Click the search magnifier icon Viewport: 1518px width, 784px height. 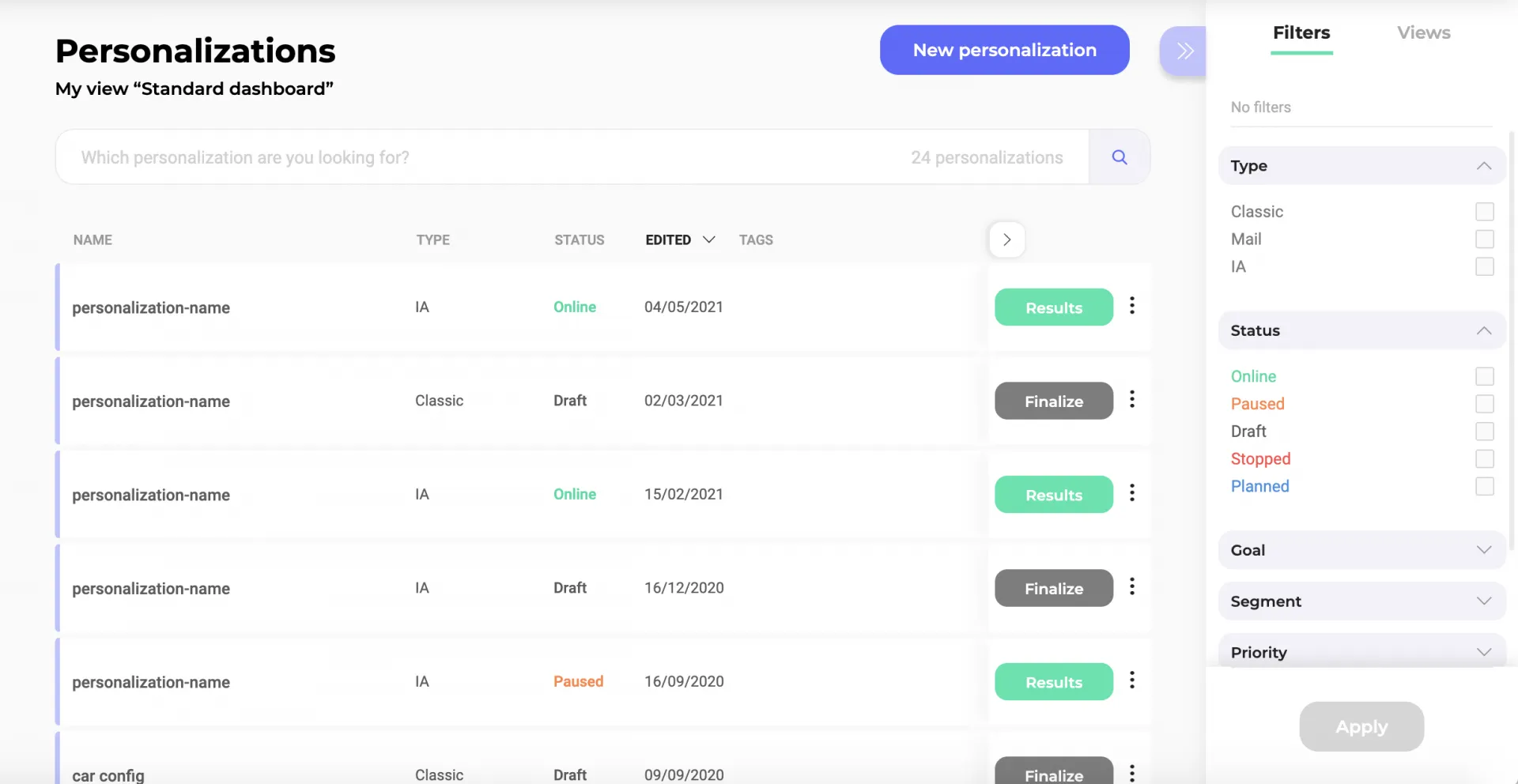pos(1119,157)
